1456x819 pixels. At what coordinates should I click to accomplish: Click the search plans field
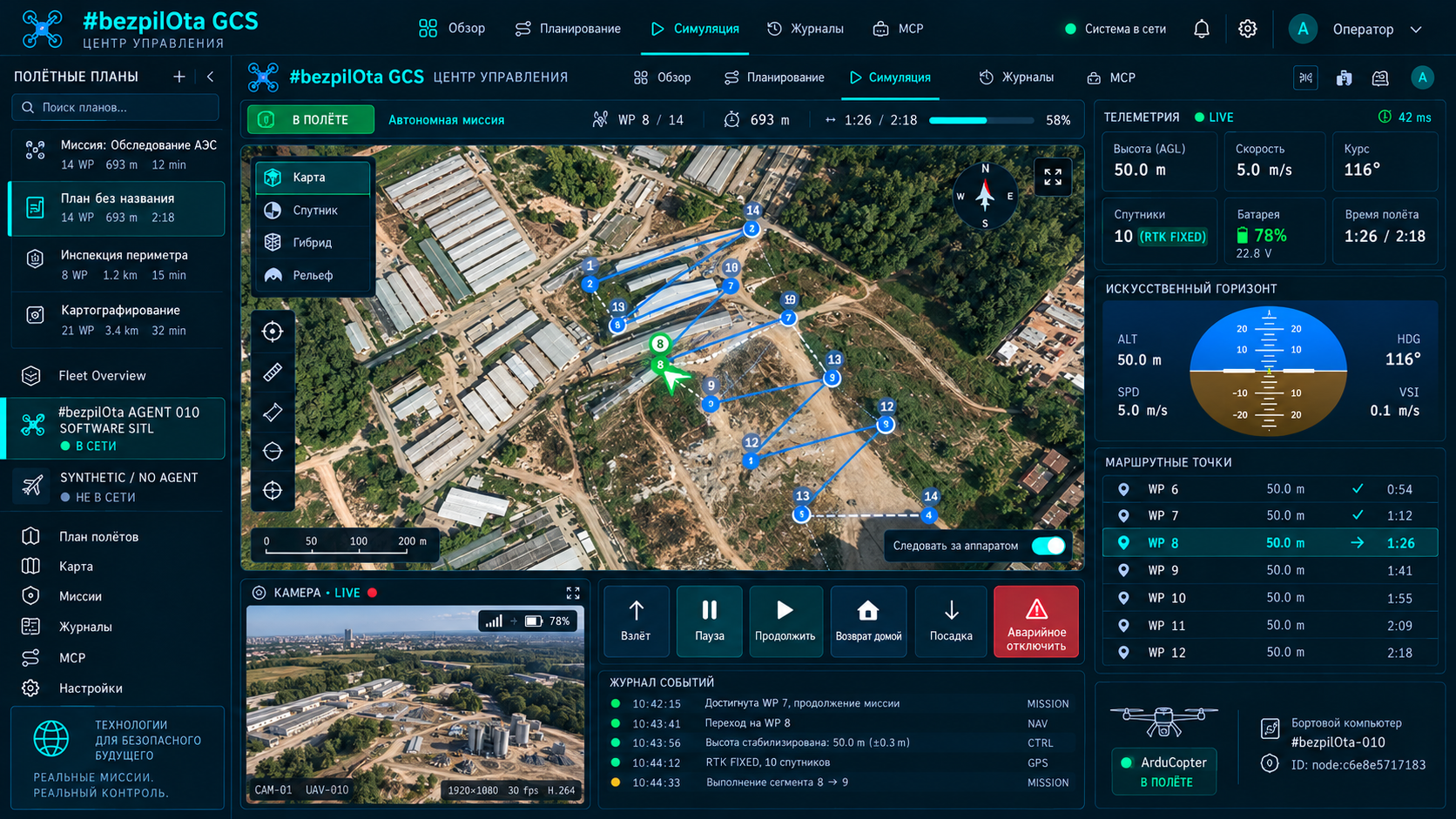[116, 107]
